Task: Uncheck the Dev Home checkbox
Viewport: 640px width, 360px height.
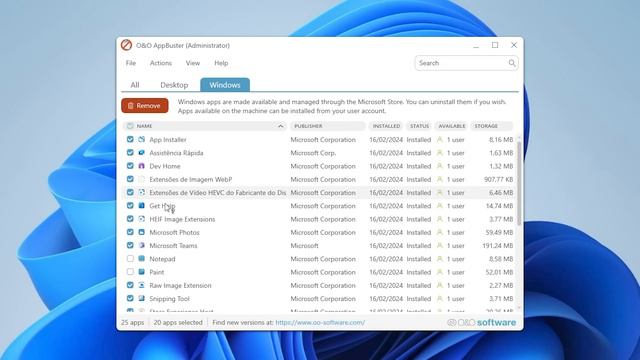Action: click(130, 166)
